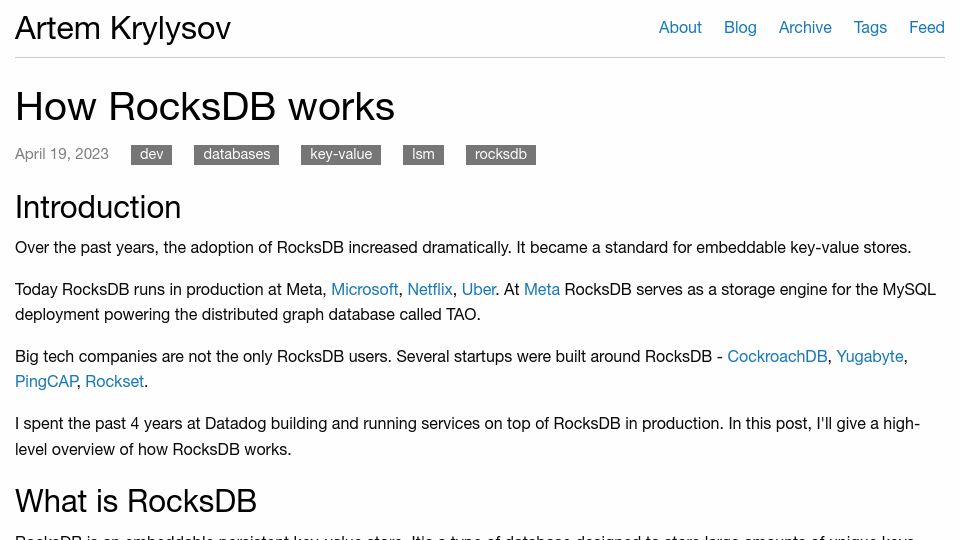Open the CockroachDB link
The image size is (960, 540).
tap(777, 356)
